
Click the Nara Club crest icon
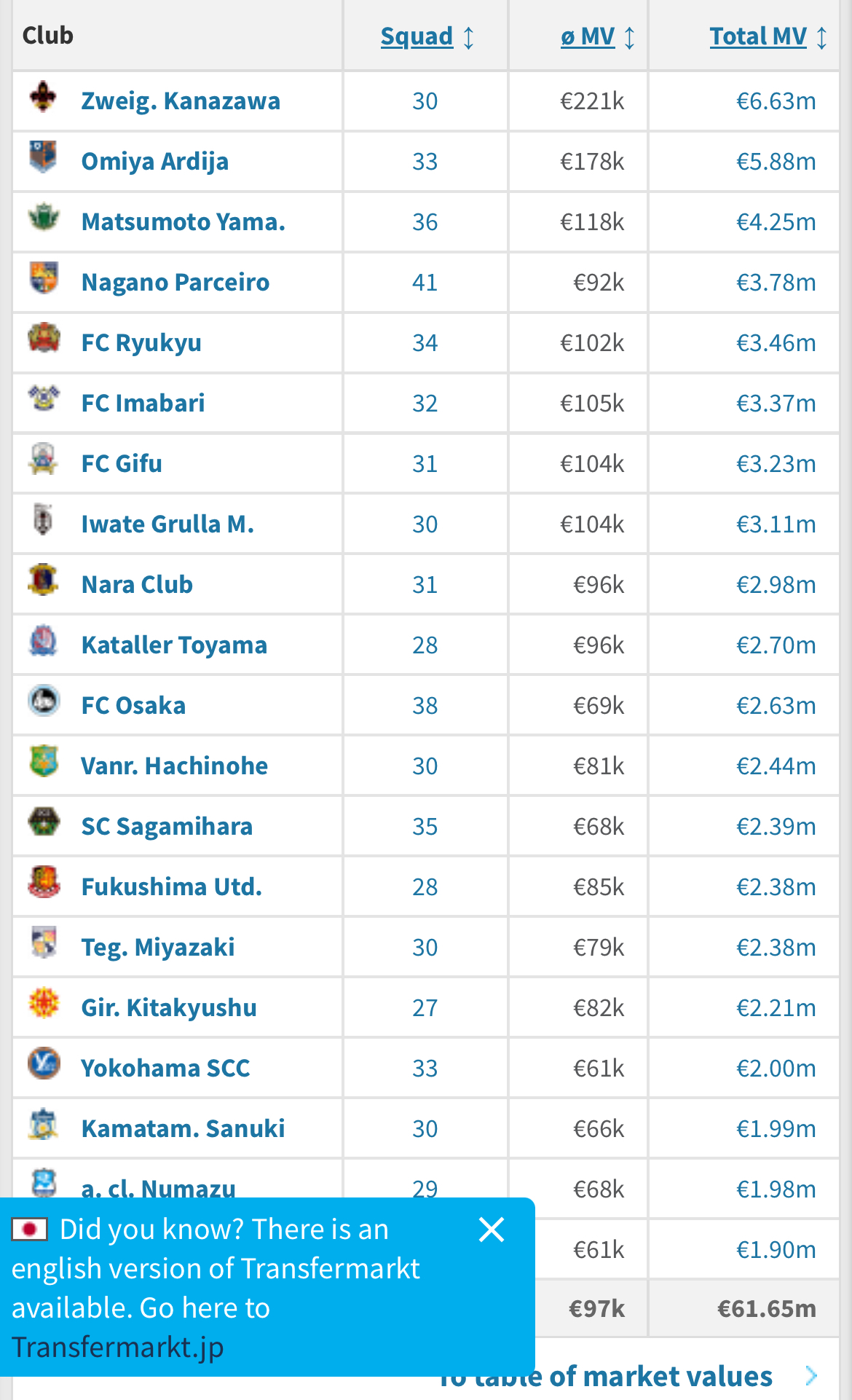44,581
